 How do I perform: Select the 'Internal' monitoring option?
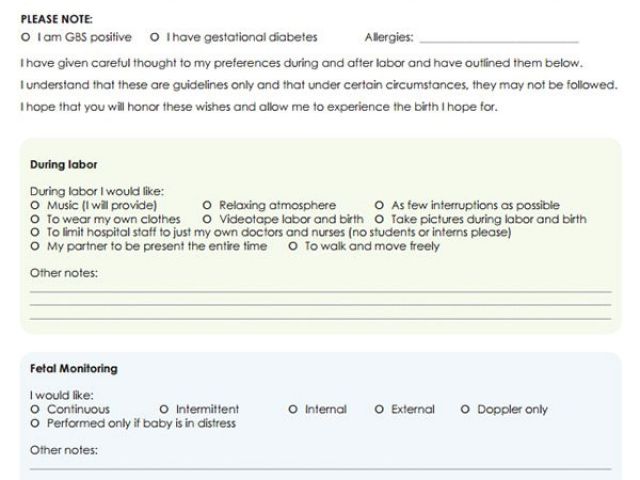tap(293, 409)
